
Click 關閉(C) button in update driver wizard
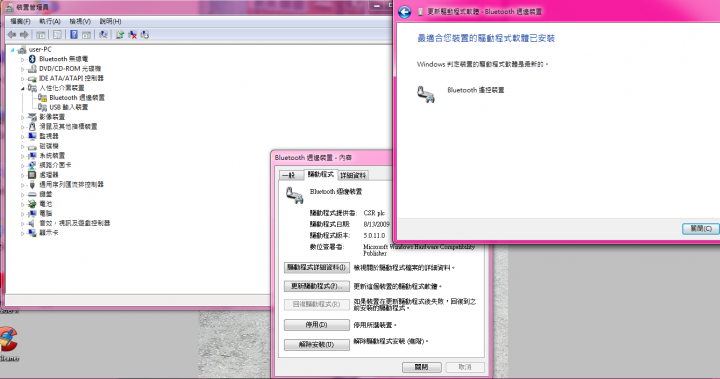700,229
